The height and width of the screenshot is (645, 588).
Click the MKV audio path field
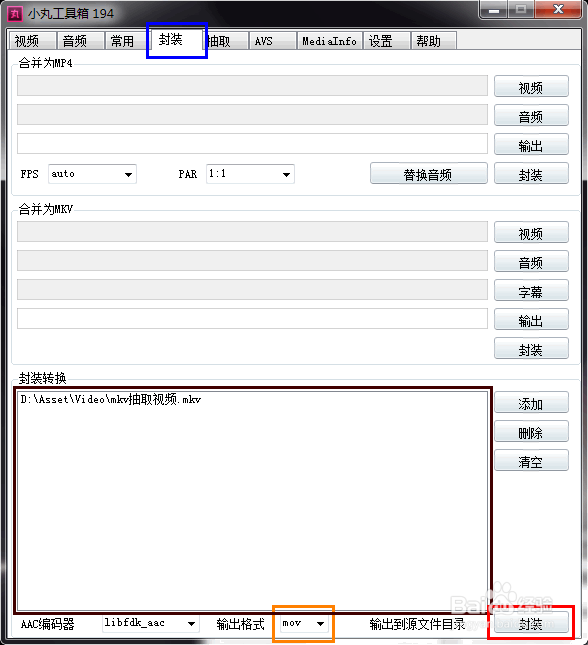coord(252,261)
